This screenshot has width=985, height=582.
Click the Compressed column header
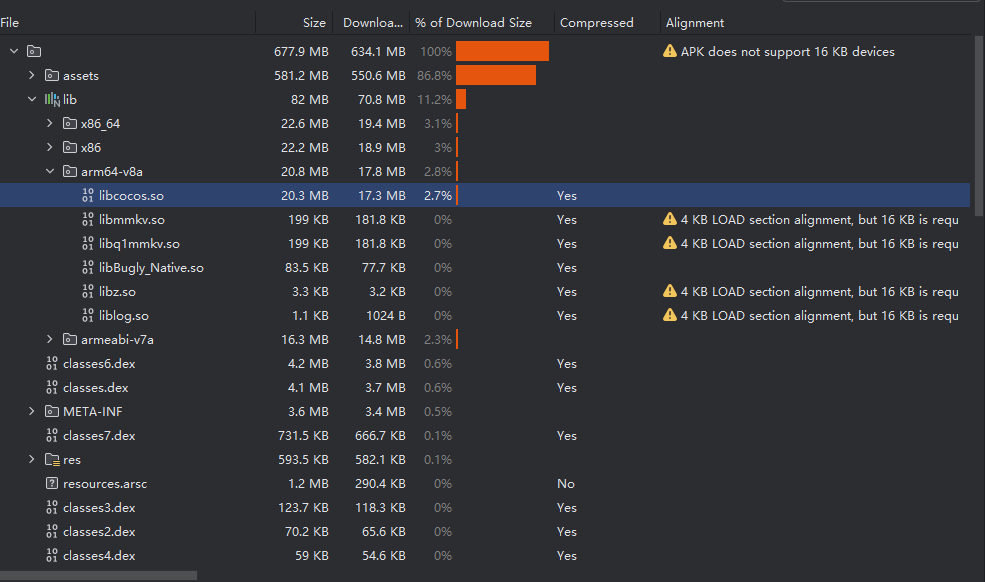(x=596, y=22)
